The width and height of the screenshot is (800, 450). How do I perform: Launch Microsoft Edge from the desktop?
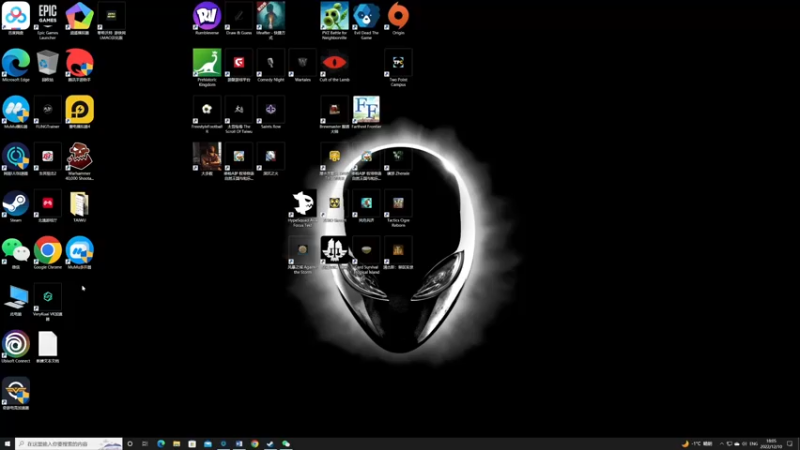(16, 65)
